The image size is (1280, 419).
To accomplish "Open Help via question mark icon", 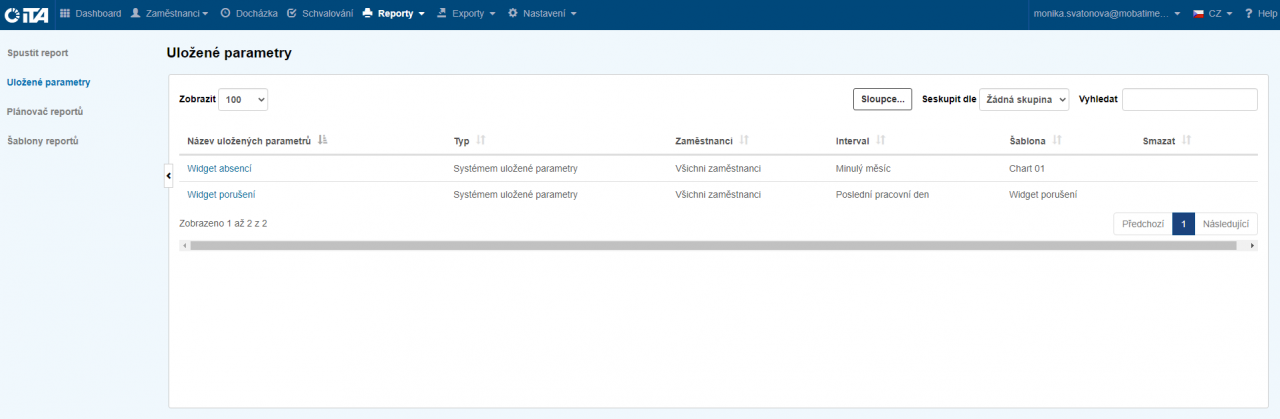I will [1249, 14].
